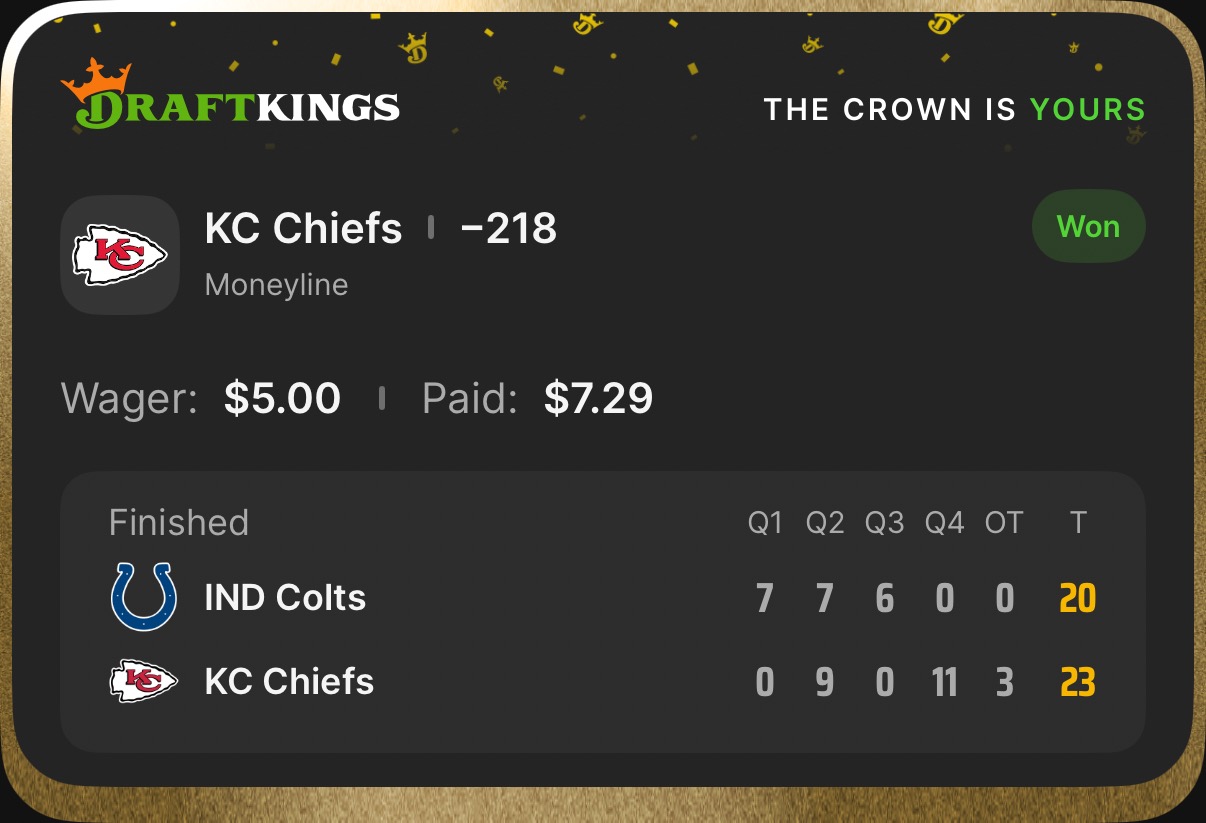Select the IND Colts team name

point(285,598)
